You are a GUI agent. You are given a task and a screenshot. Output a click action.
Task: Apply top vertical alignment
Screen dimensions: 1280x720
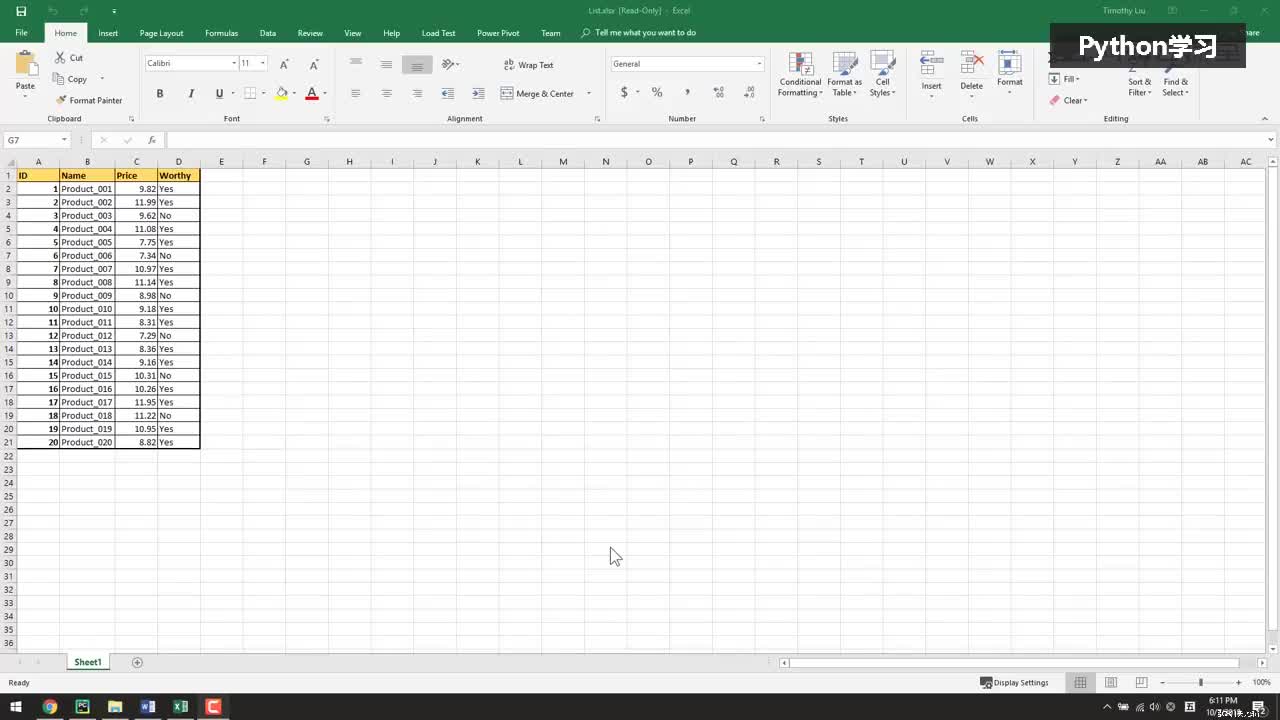tap(355, 64)
